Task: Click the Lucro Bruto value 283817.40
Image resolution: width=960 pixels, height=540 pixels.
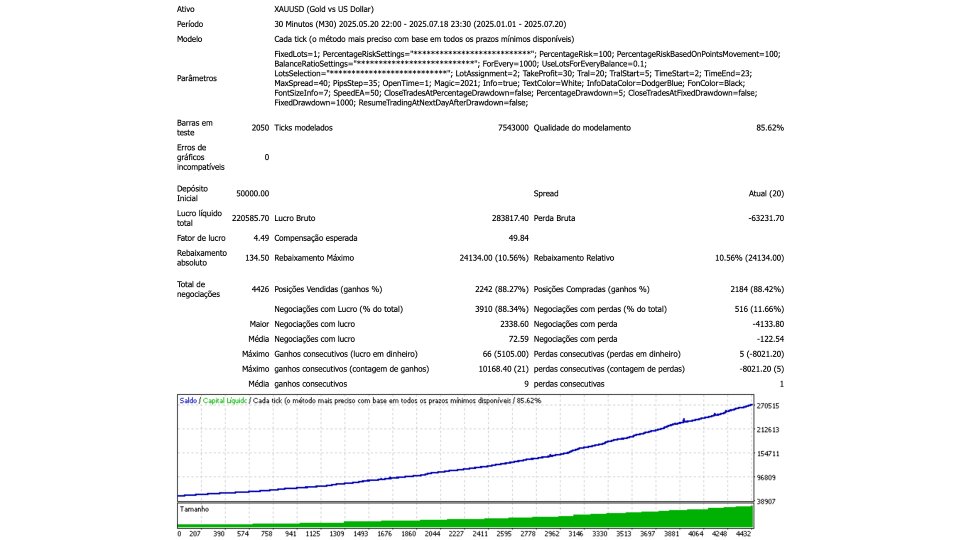Action: [502, 217]
